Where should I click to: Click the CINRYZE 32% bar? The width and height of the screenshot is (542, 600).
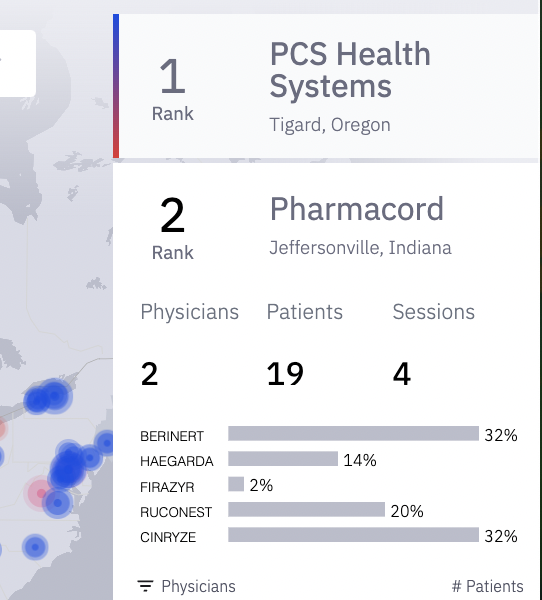pos(353,535)
